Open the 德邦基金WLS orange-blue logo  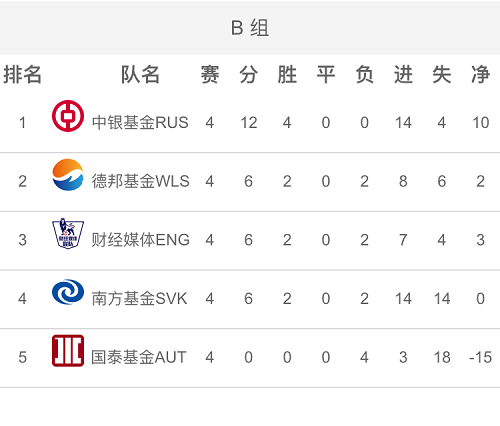click(x=68, y=175)
